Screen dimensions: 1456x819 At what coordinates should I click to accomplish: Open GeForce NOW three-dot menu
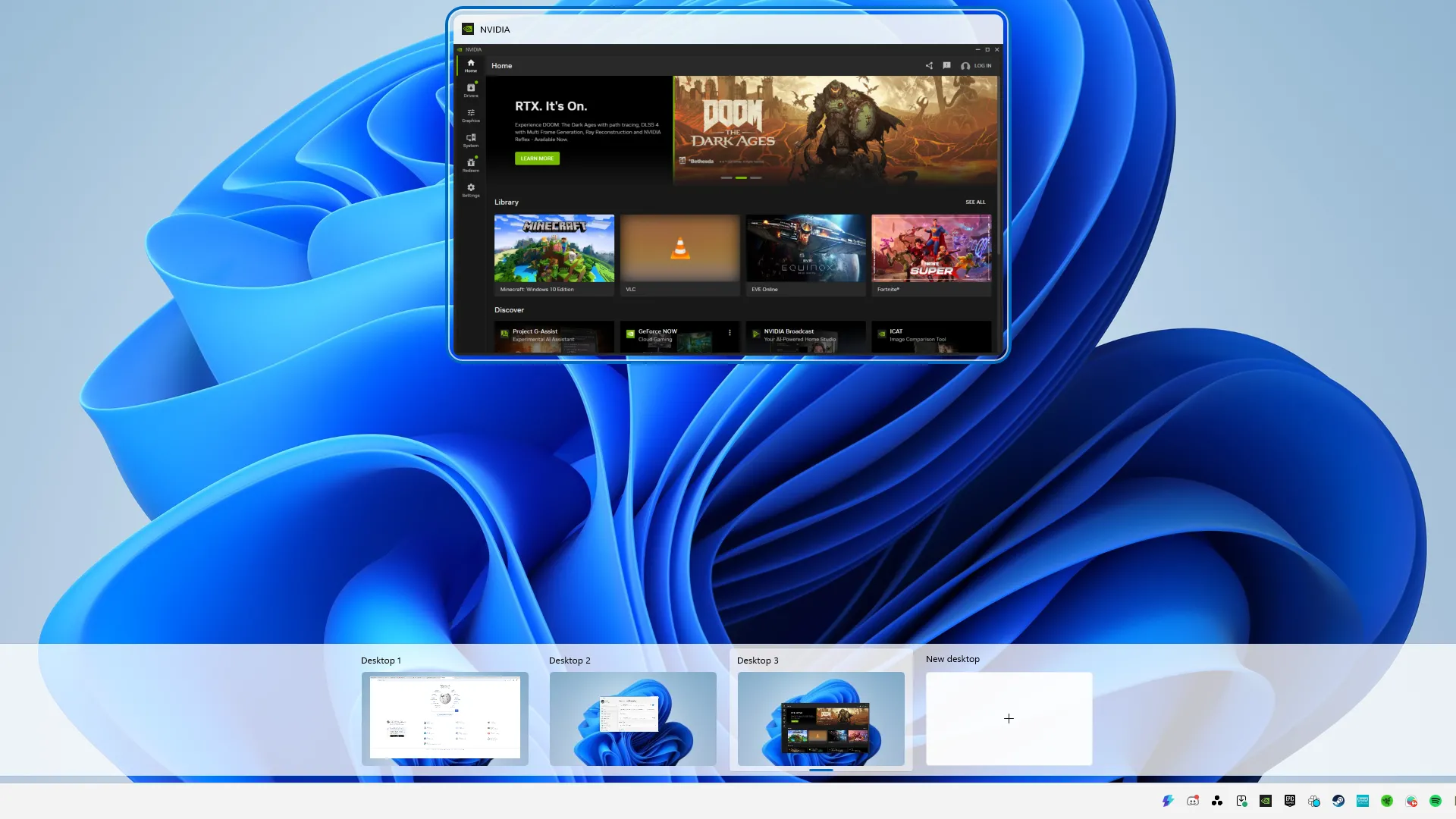(x=730, y=333)
